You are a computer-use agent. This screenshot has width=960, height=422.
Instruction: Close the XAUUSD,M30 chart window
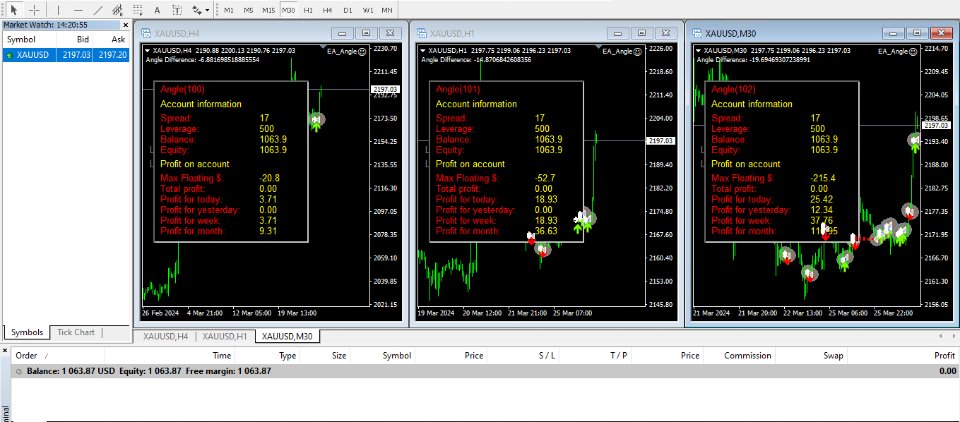point(941,33)
